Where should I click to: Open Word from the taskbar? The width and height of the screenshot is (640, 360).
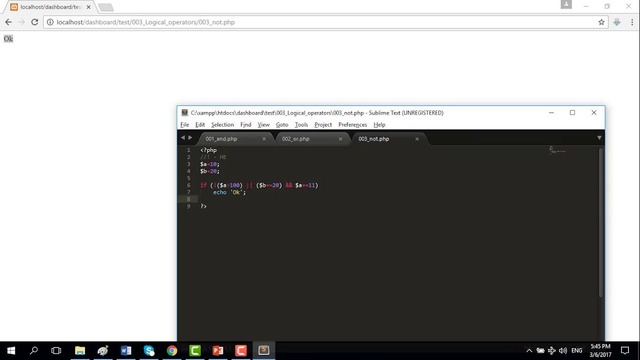pos(126,350)
